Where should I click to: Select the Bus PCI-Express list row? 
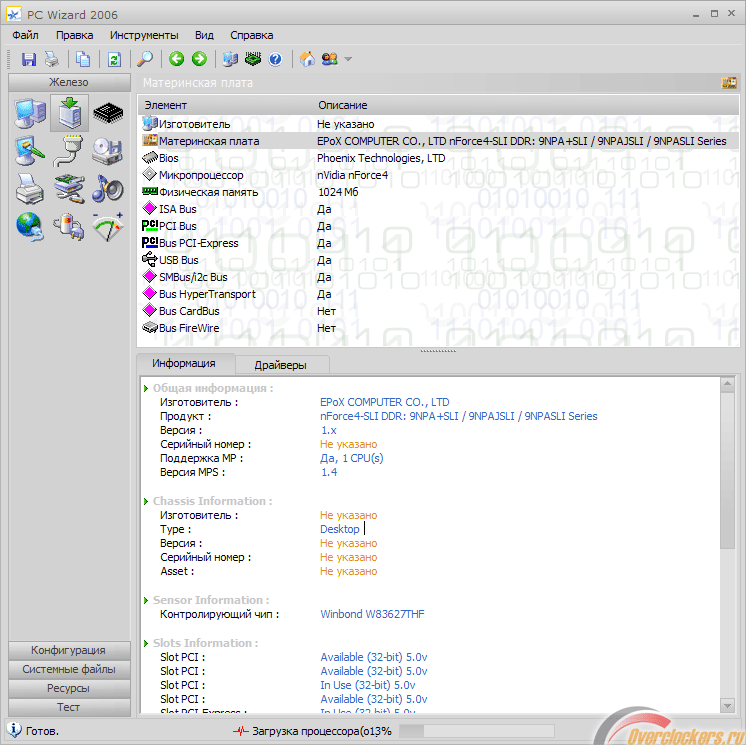pyautogui.click(x=438, y=243)
